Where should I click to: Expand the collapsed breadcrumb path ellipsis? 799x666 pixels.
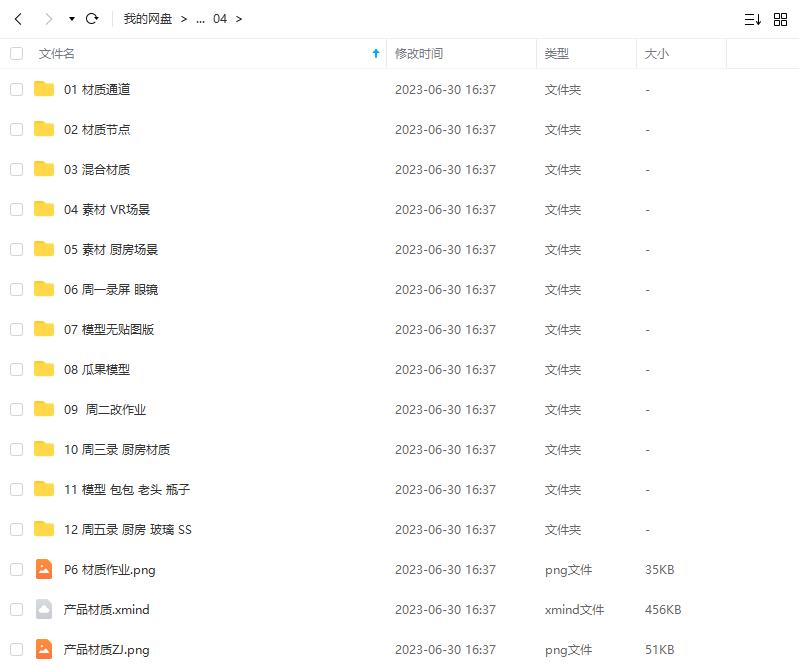200,19
